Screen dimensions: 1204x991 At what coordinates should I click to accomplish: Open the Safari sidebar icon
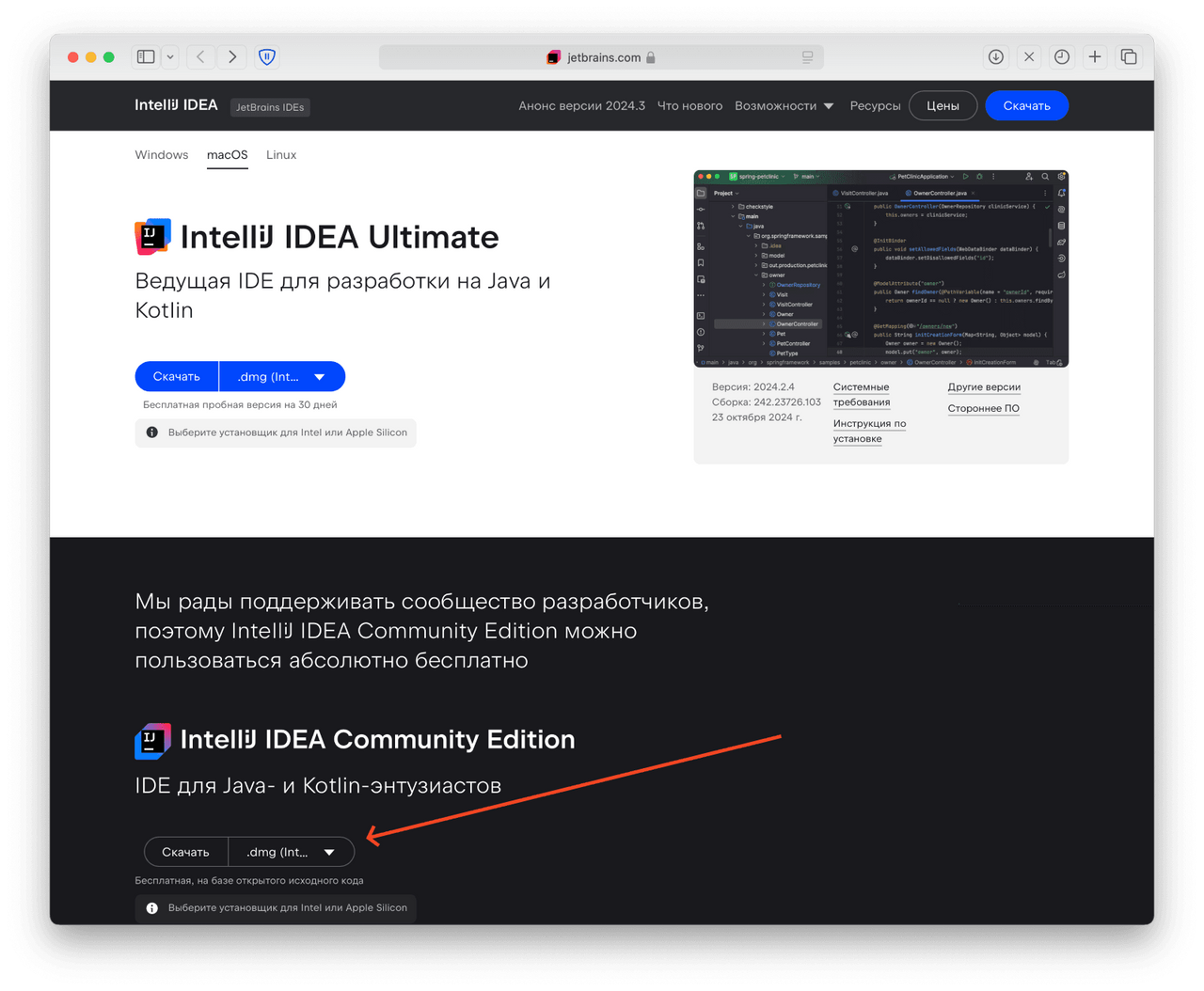click(146, 56)
